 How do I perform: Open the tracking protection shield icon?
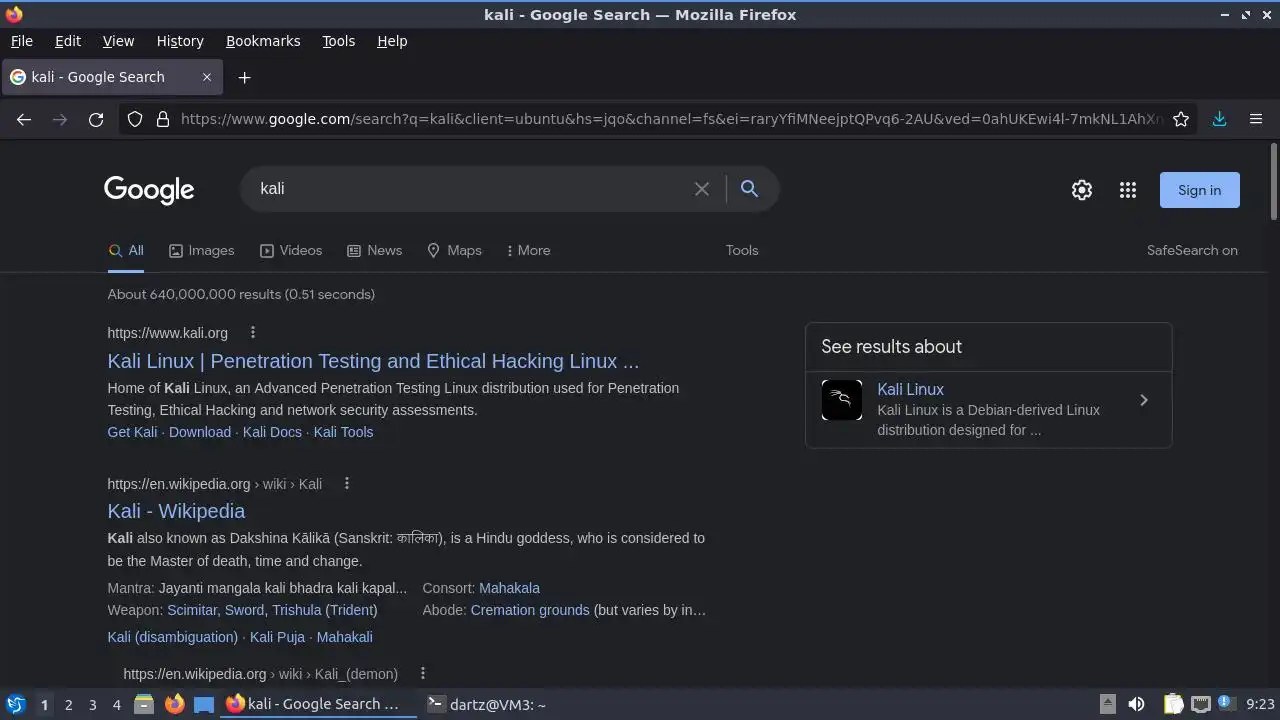135,119
